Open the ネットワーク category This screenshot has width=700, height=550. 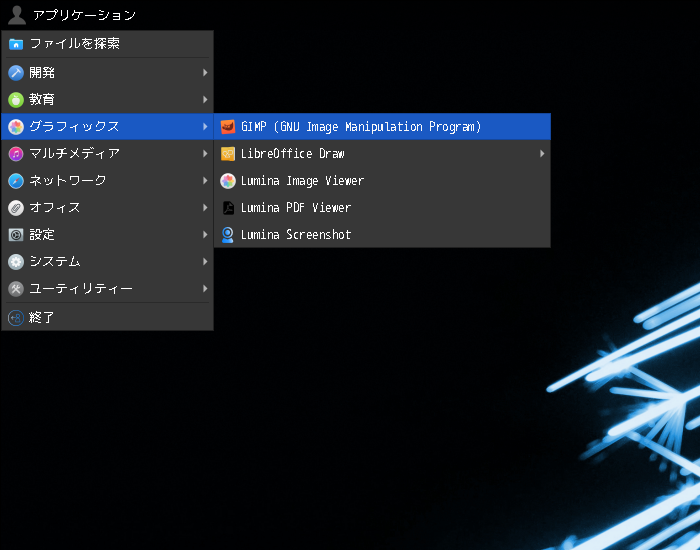coord(108,181)
